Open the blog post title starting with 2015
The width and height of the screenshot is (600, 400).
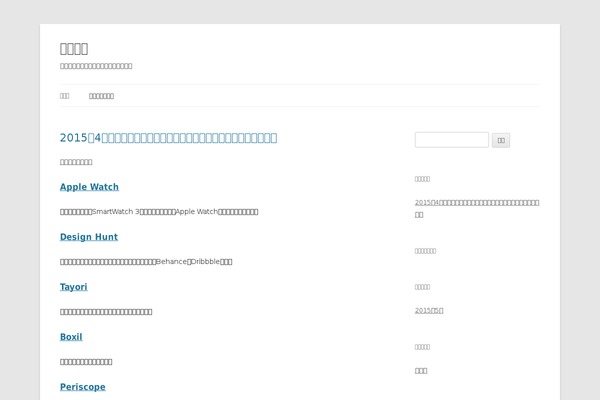168,138
